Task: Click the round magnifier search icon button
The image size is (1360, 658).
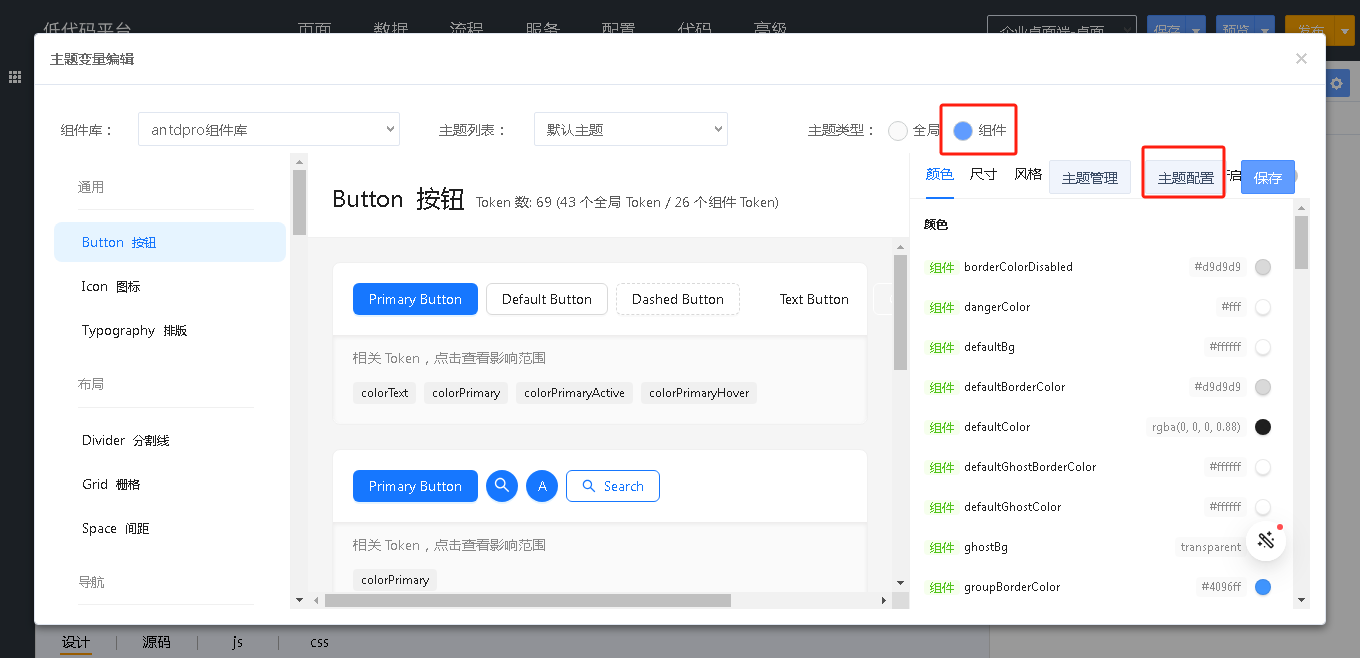Action: tap(502, 486)
